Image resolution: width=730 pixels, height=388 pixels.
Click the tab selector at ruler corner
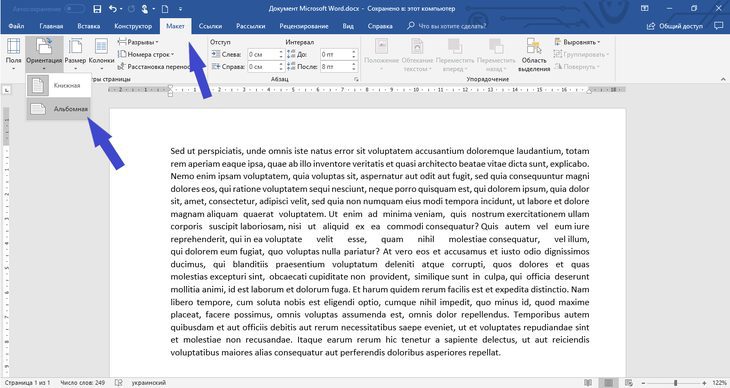tap(7, 89)
